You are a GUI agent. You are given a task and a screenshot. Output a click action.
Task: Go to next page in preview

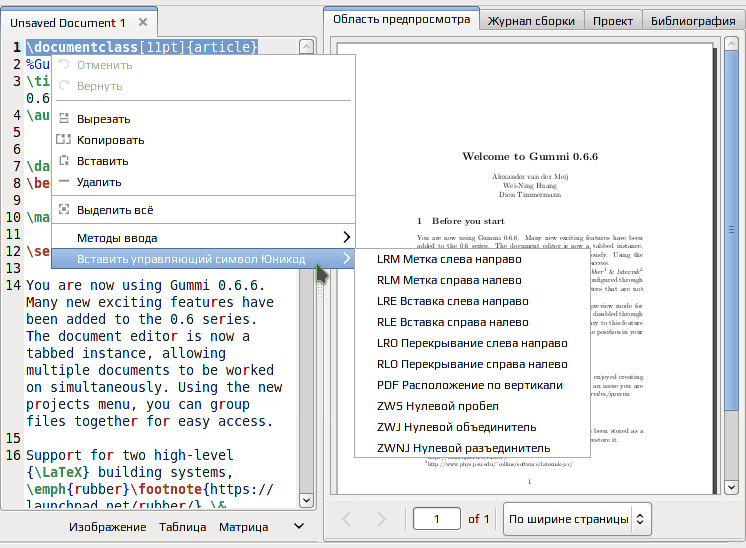[382, 519]
